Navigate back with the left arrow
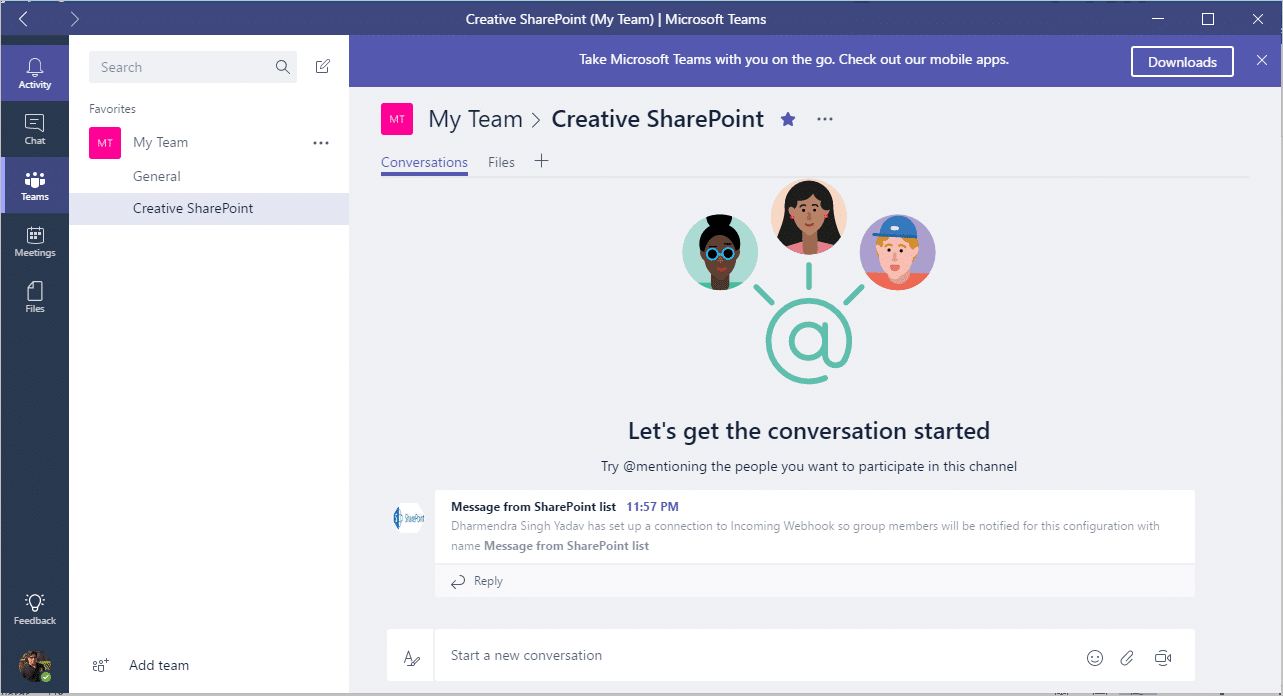Image resolution: width=1283 pixels, height=696 pixels. tap(24, 19)
